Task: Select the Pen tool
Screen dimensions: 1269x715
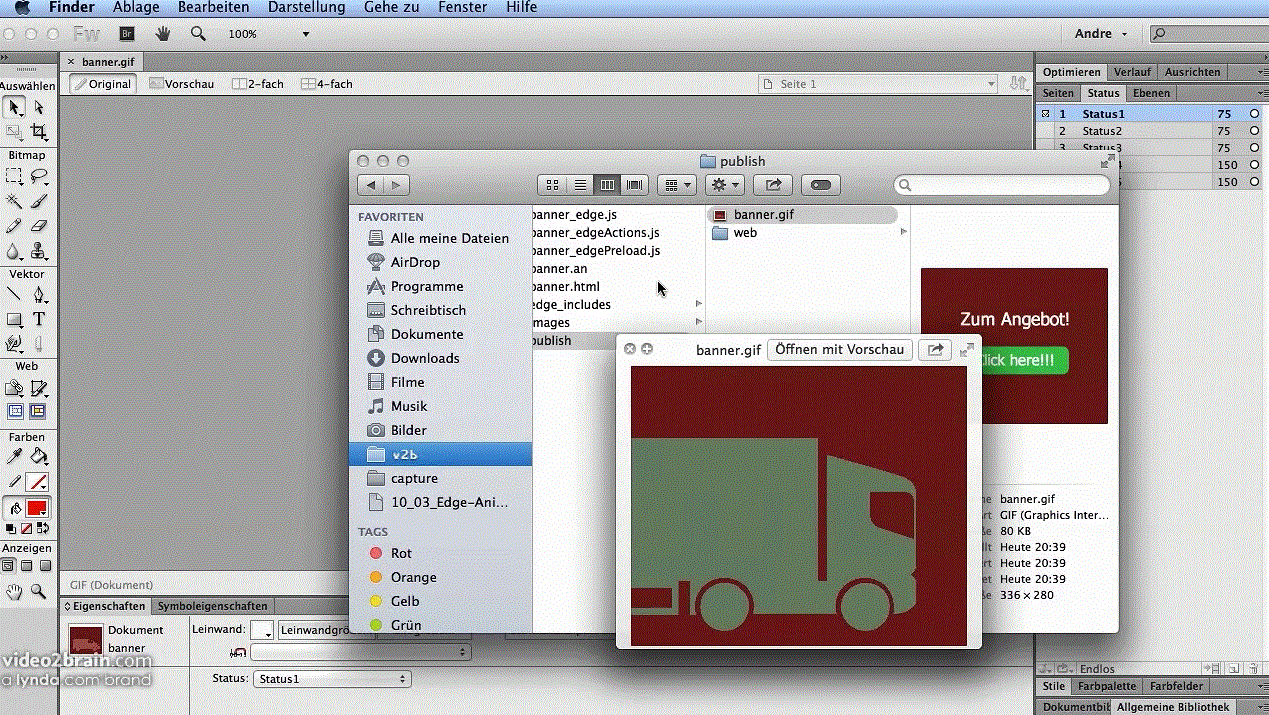Action: [39, 295]
